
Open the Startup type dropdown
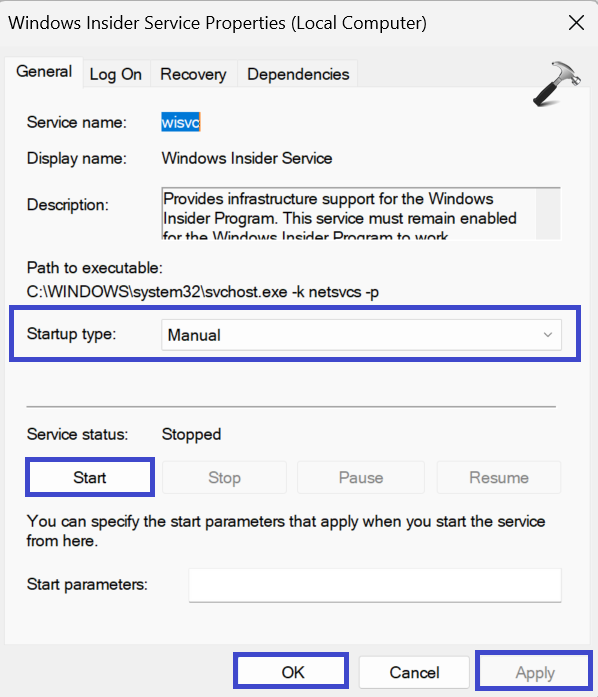(361, 335)
